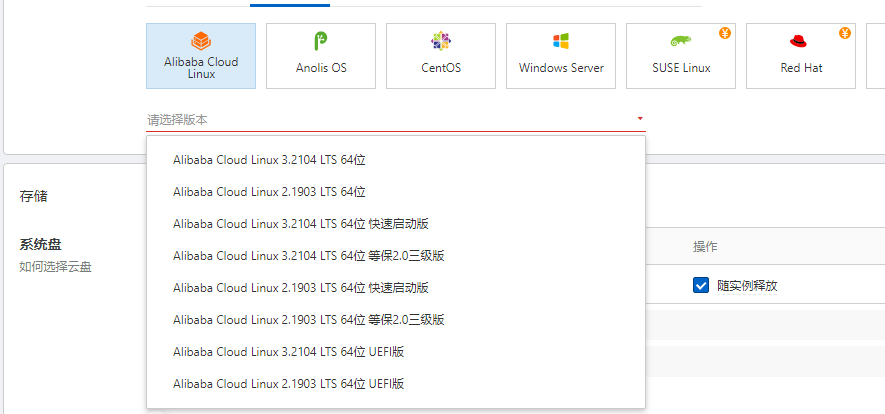This screenshot has width=885, height=414.
Task: Select 2.1903 LTS 64位 UEFI版 option
Action: click(288, 383)
